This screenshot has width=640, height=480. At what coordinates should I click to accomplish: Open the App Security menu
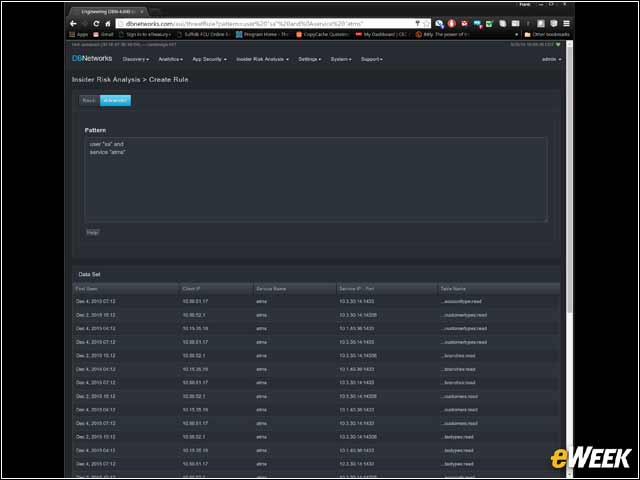(209, 59)
